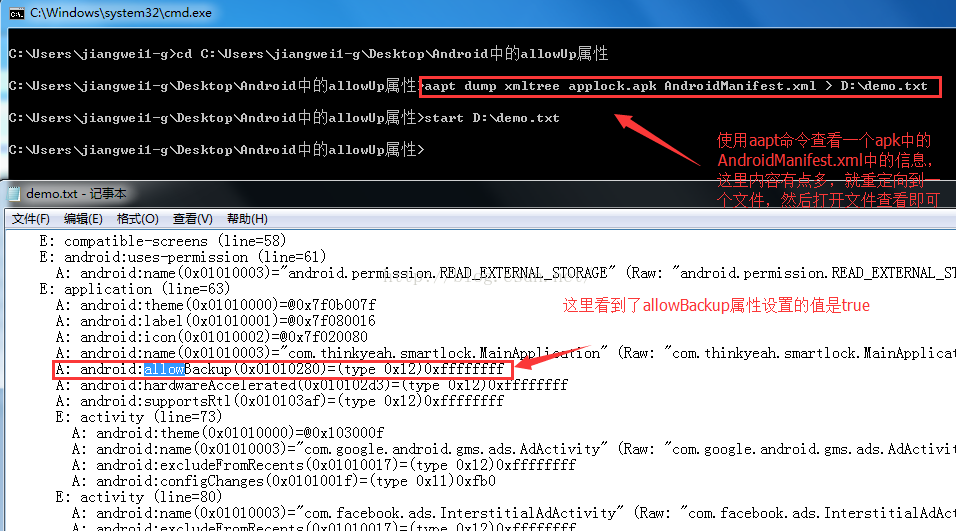
Task: Click the 'android:label(0x01010001)=@0x7f080016' line
Action: [x=215, y=320]
